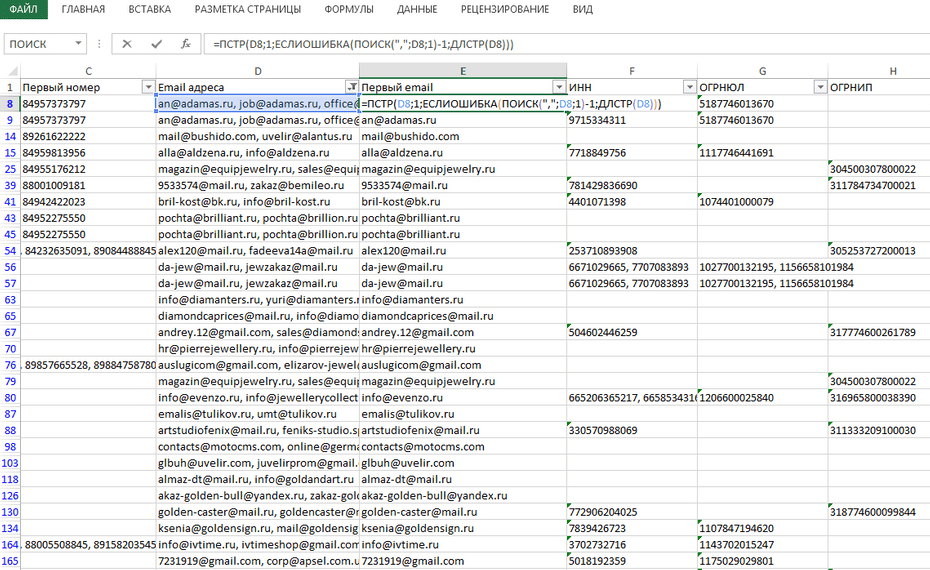Click cell hr@pierrejewellery.ru in Первый email column

click(x=463, y=349)
